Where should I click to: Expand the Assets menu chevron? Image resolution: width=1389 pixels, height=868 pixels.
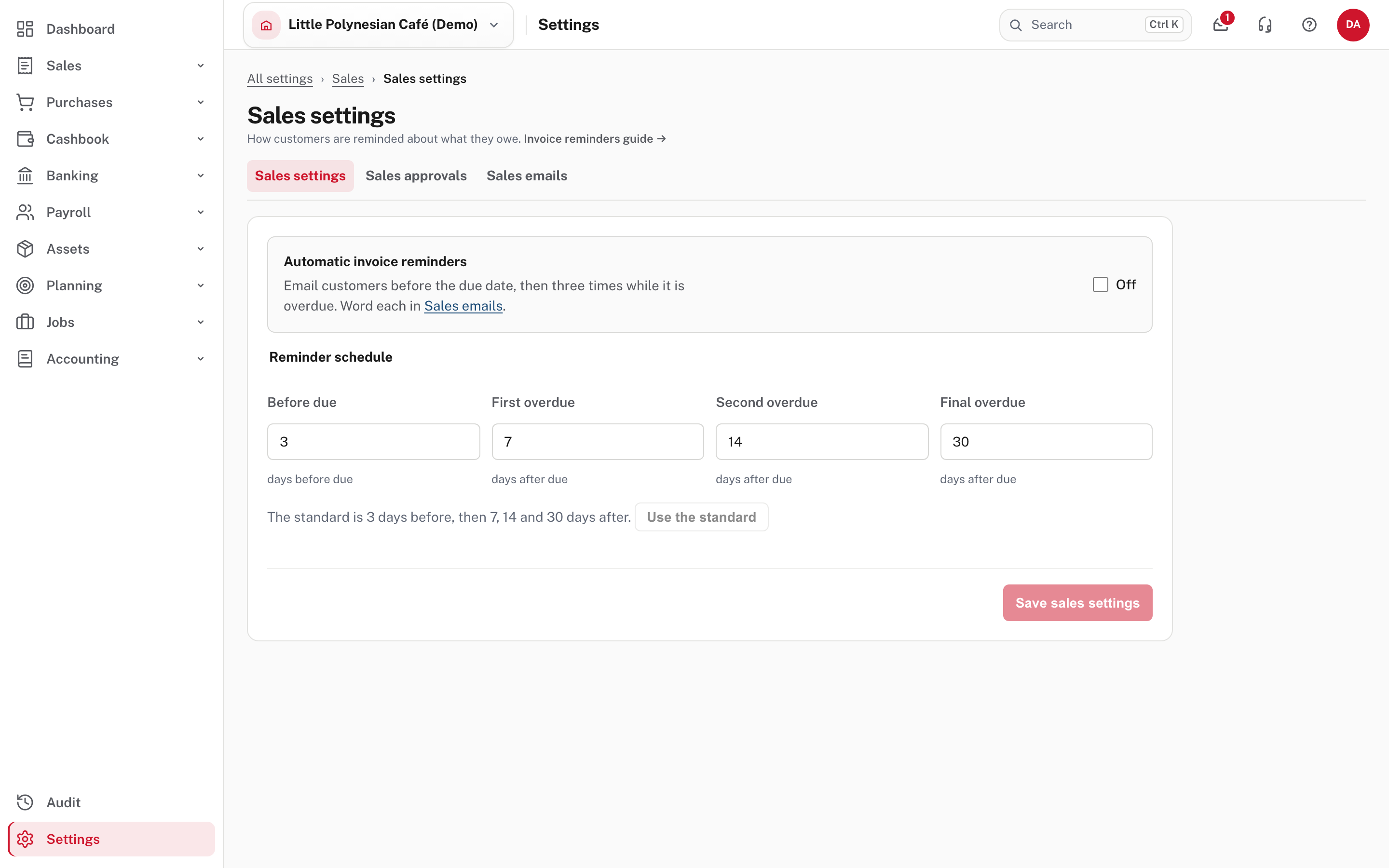[200, 249]
